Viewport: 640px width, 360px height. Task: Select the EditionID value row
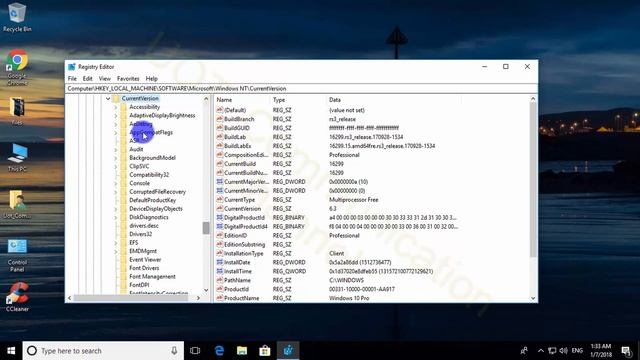[x=336, y=236]
